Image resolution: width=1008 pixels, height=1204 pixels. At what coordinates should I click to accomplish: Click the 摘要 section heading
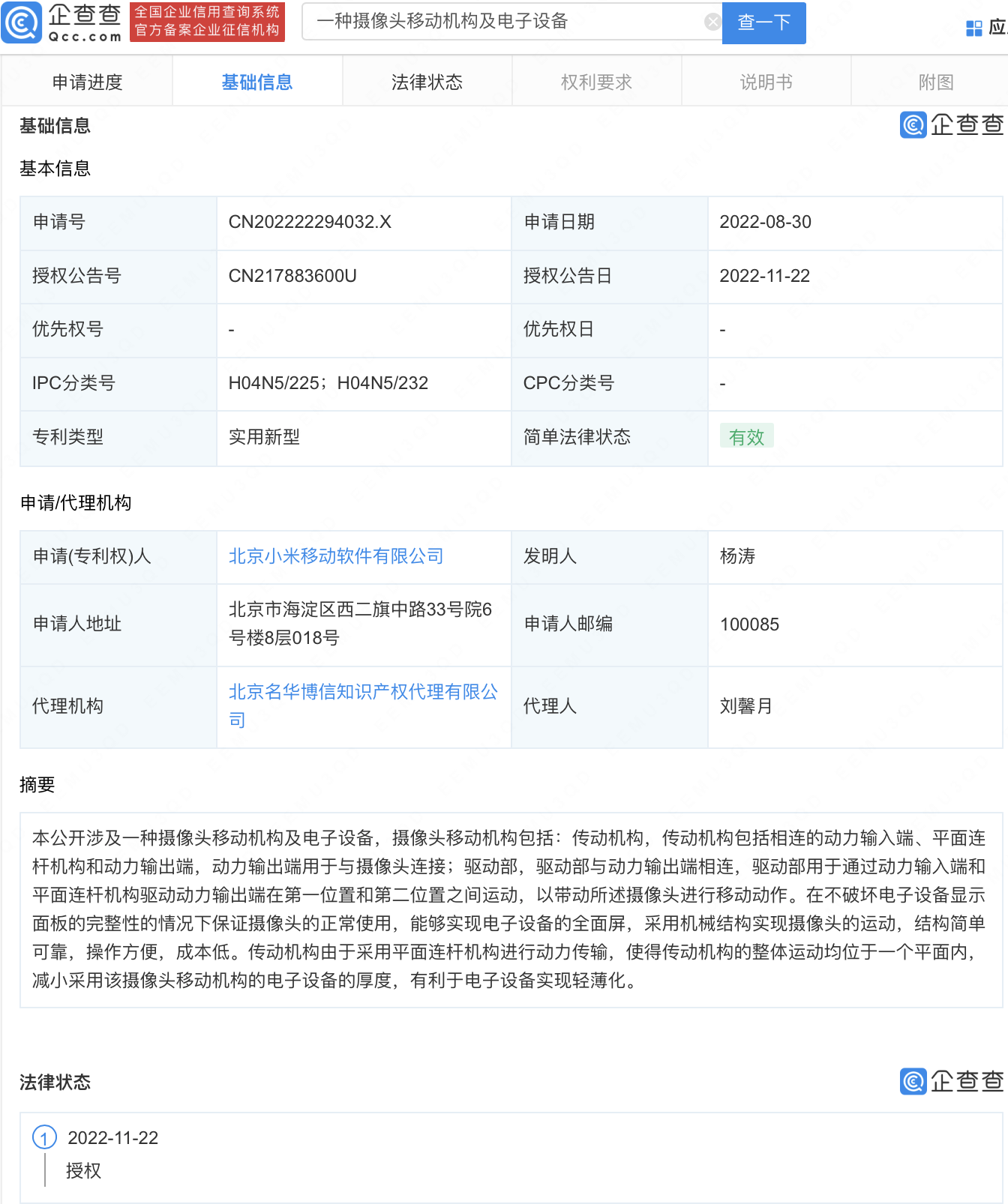click(x=37, y=785)
